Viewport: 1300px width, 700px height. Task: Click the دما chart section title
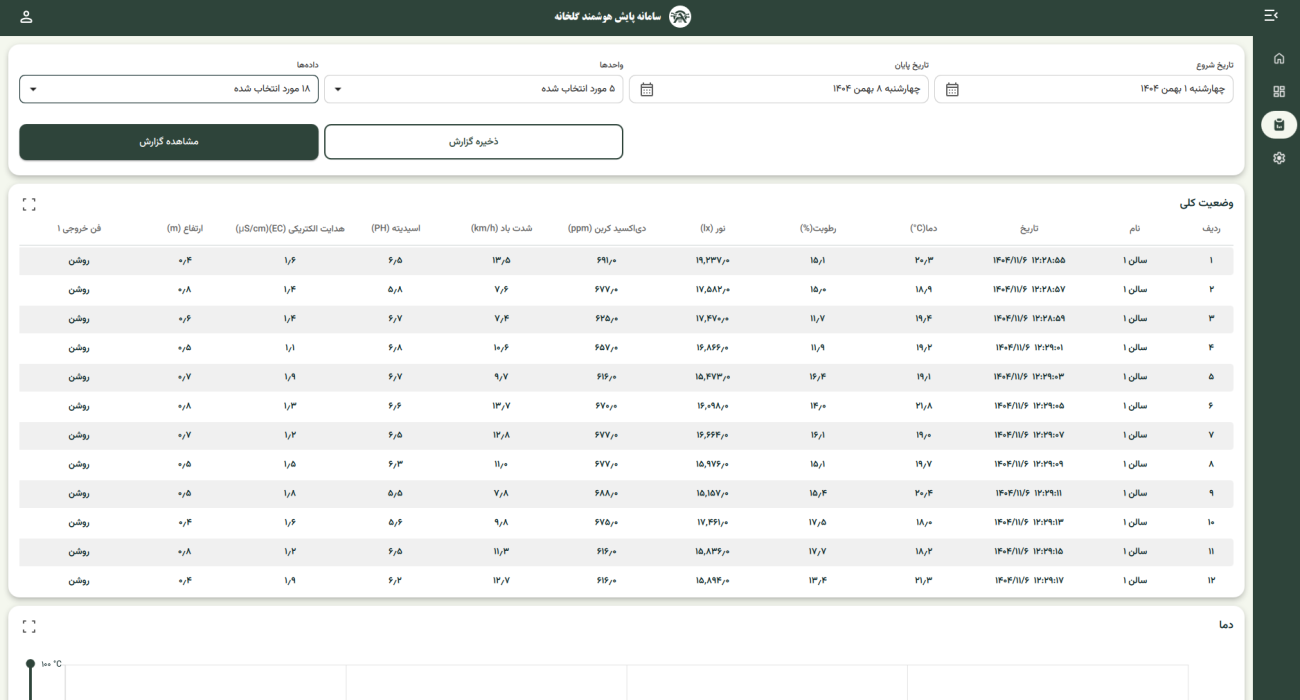tap(1226, 625)
